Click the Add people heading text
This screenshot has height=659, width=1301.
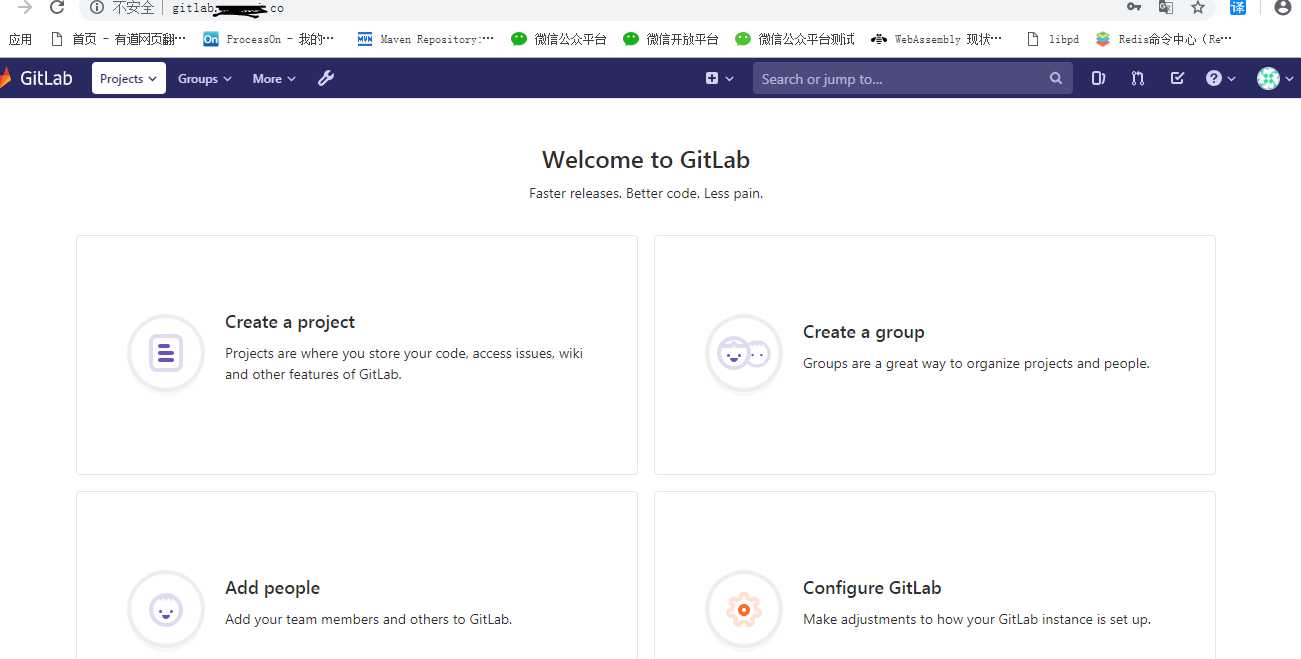point(273,588)
